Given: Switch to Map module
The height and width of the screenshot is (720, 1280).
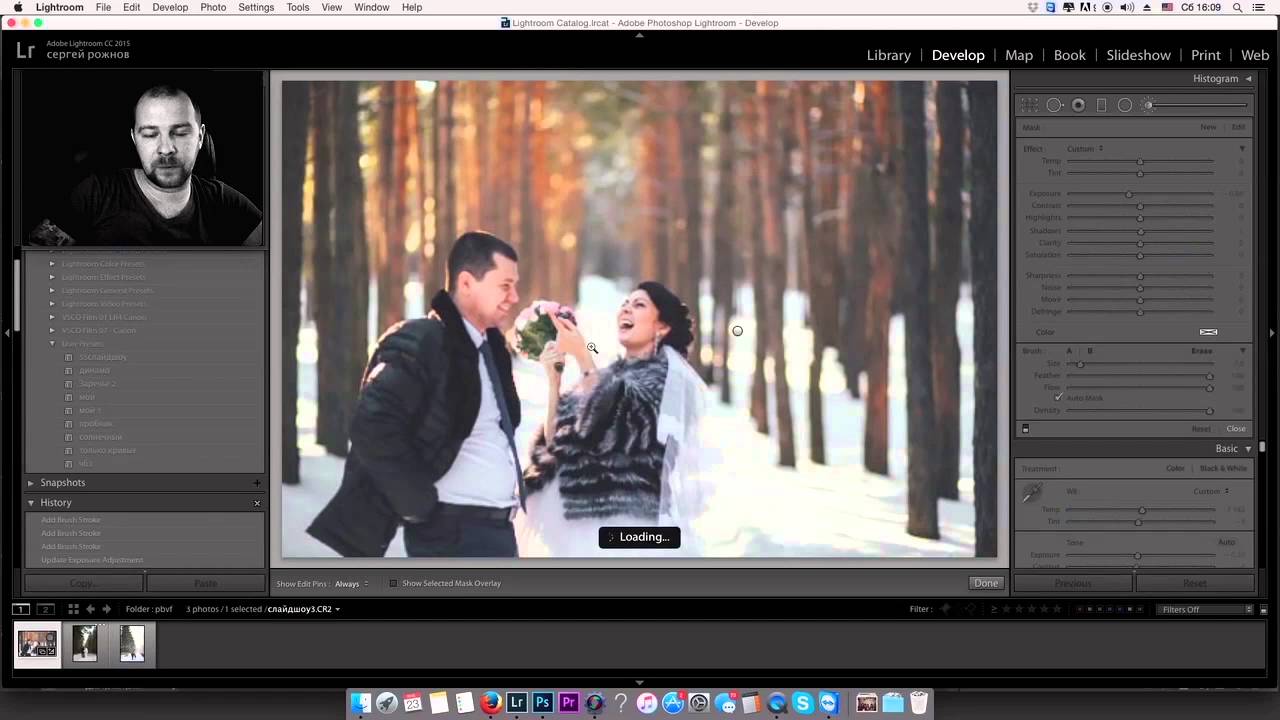Looking at the screenshot, I should tap(1019, 55).
